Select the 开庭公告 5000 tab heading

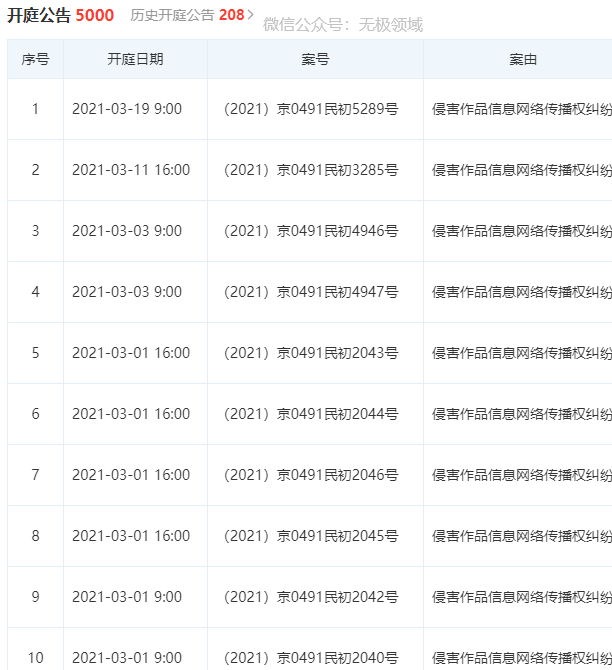(x=60, y=16)
